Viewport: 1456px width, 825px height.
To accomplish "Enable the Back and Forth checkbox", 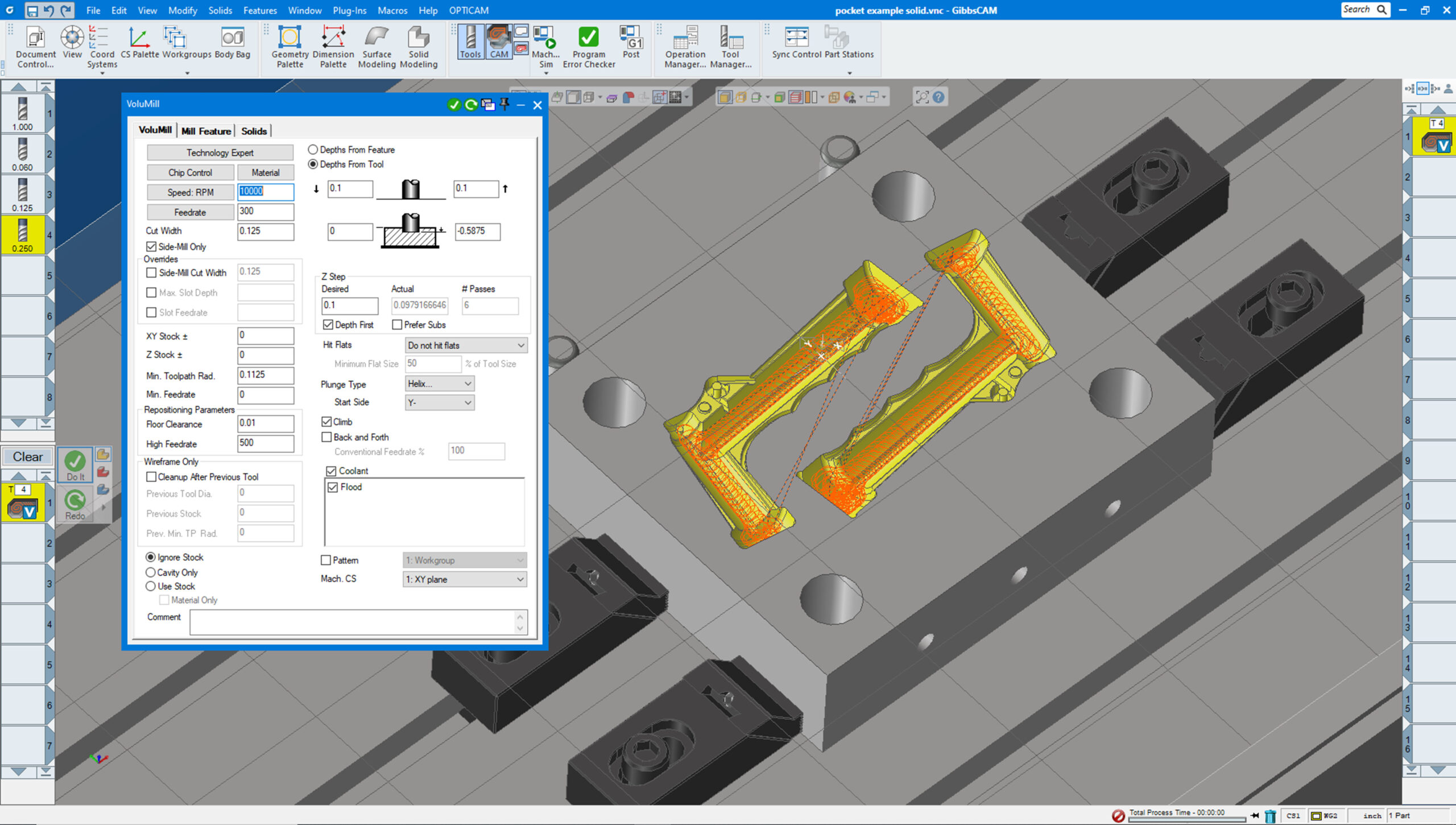I will [327, 437].
